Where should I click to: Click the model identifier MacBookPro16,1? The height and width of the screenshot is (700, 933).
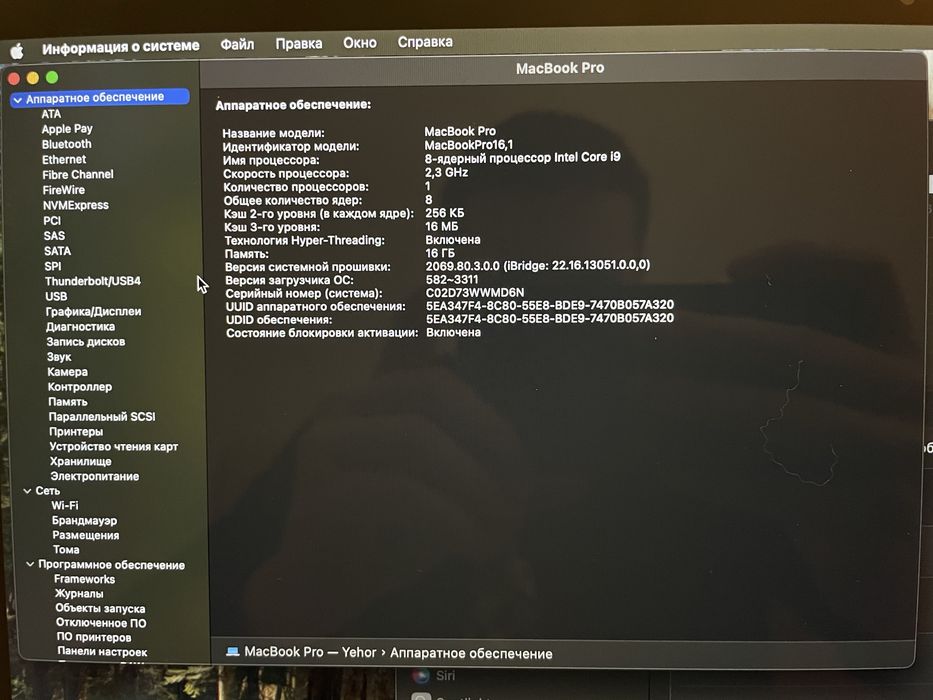pyautogui.click(x=468, y=145)
